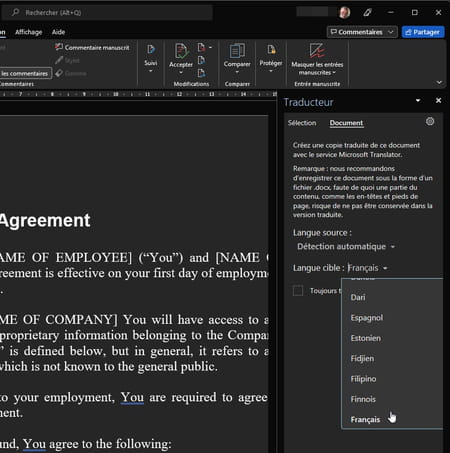Expand the Refuser dropdown arrow
This screenshot has height=453, width=450.
pyautogui.click(x=210, y=47)
